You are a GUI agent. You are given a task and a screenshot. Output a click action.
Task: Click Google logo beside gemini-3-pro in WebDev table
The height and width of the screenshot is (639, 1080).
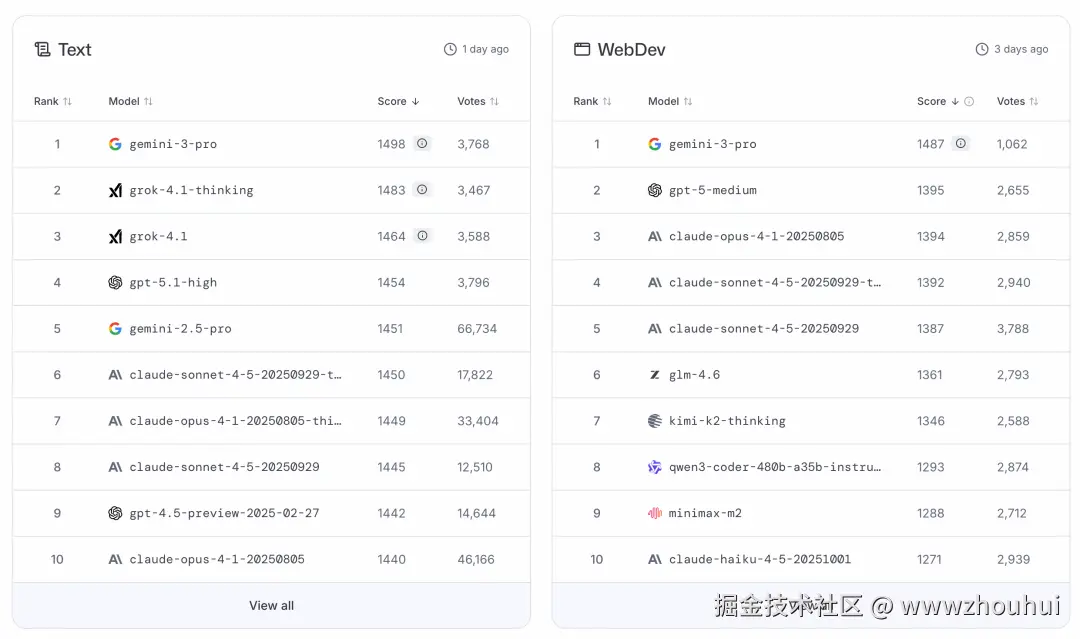(x=654, y=144)
